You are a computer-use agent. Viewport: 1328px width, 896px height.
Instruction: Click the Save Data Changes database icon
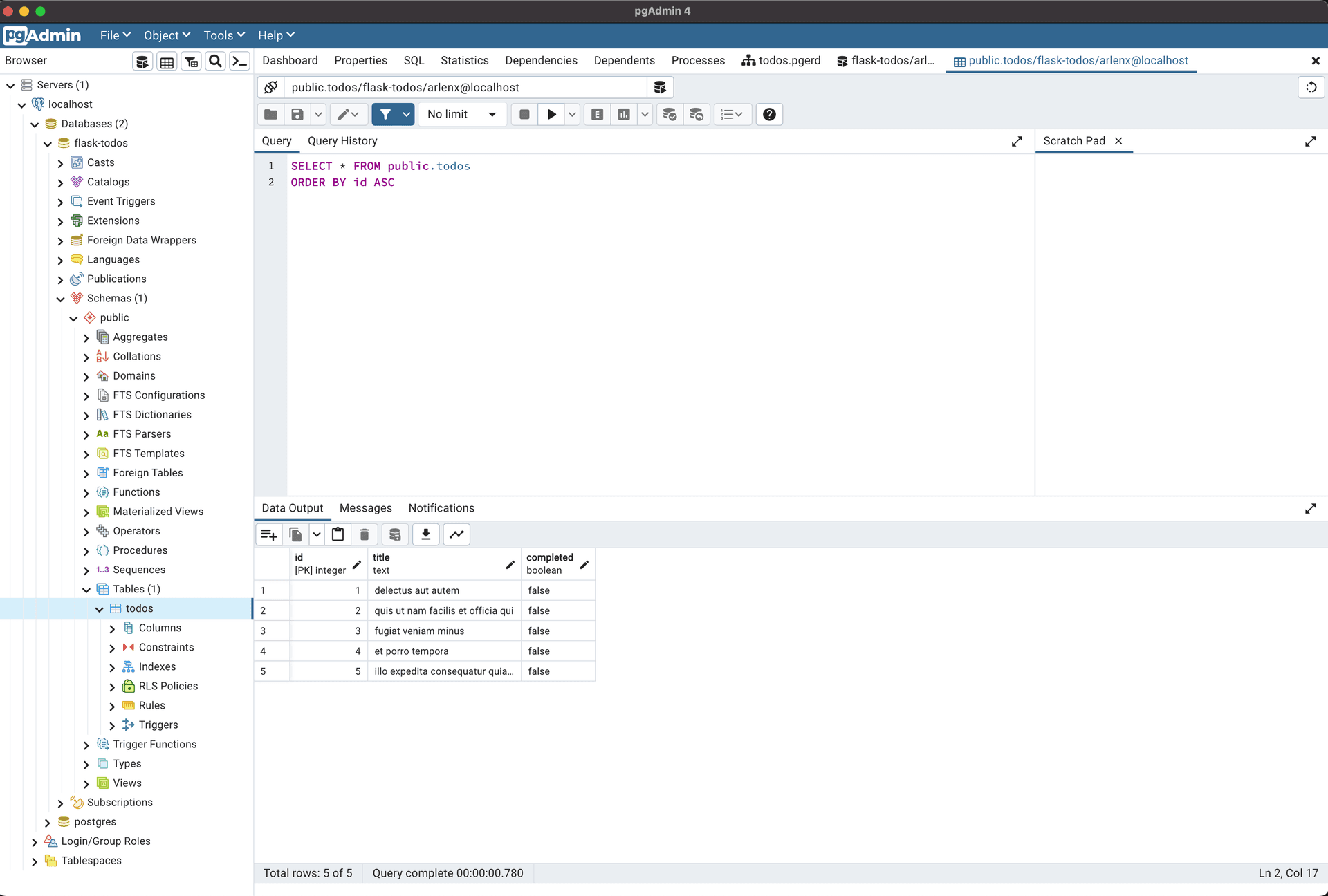(x=395, y=534)
